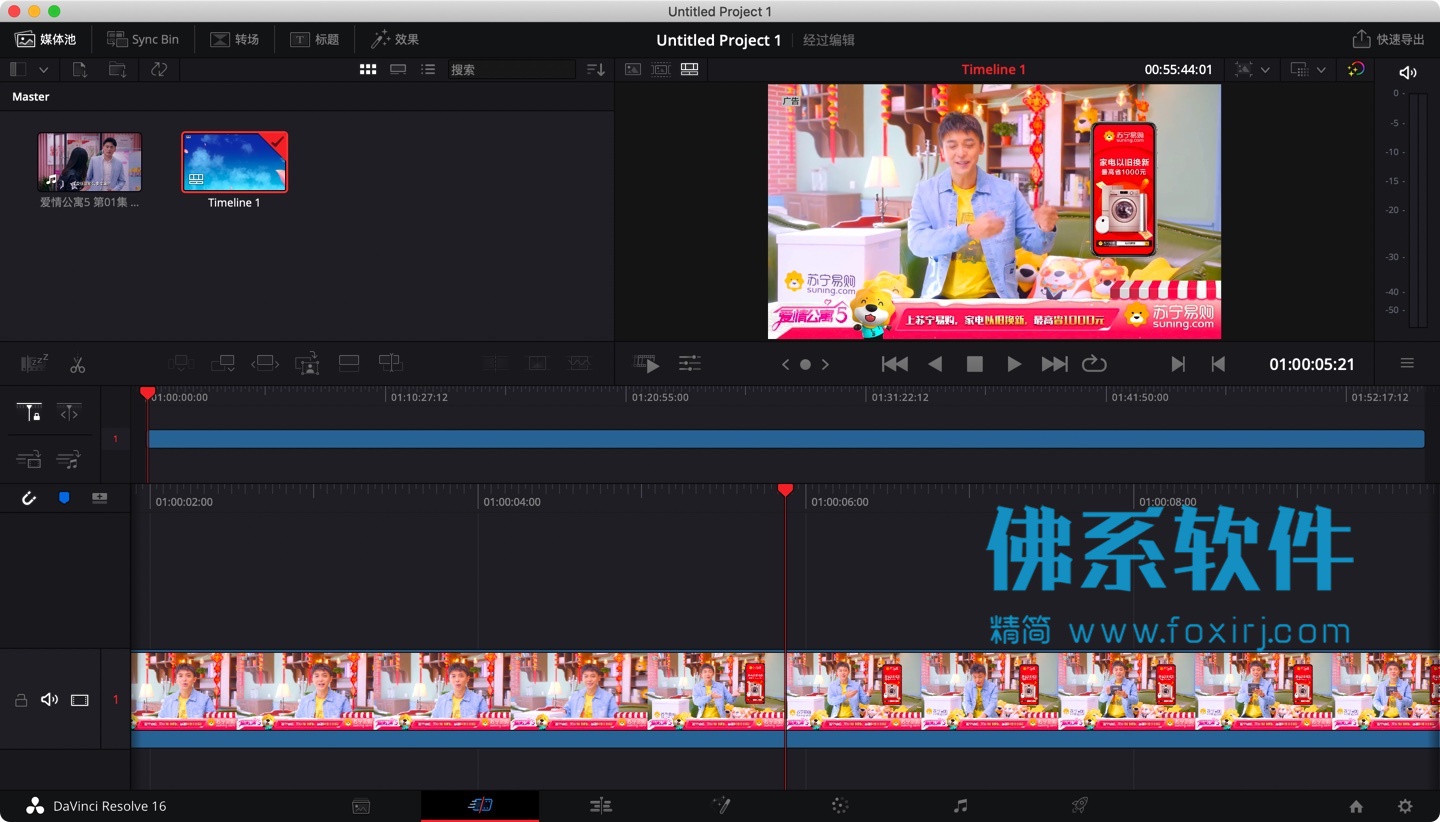Click the Close Up edit icon
1440x822 pixels.
tap(307, 364)
